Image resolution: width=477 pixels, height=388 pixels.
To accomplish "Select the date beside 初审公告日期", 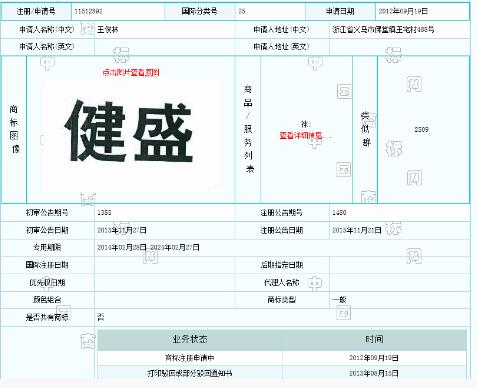I will 122,230.
